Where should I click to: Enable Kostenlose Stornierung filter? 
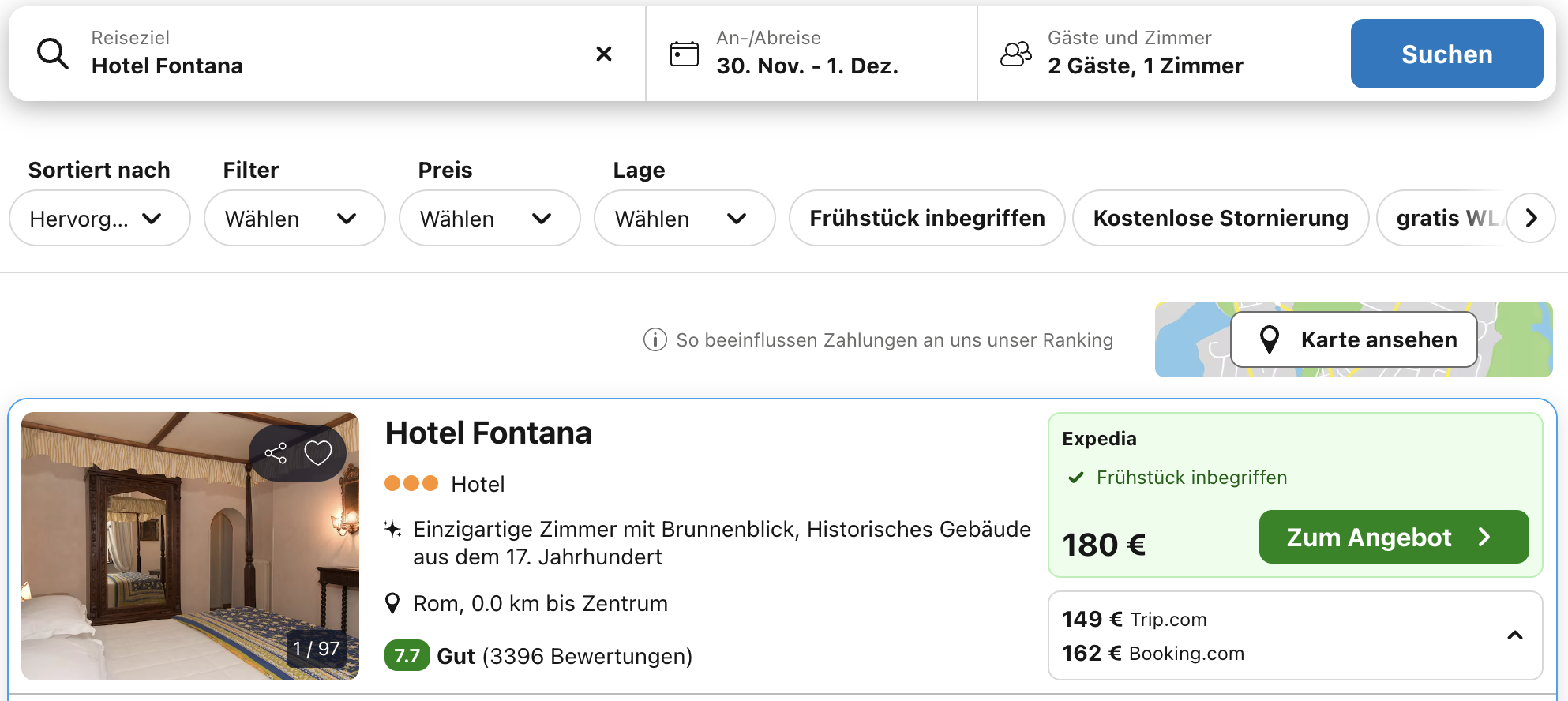point(1220,218)
